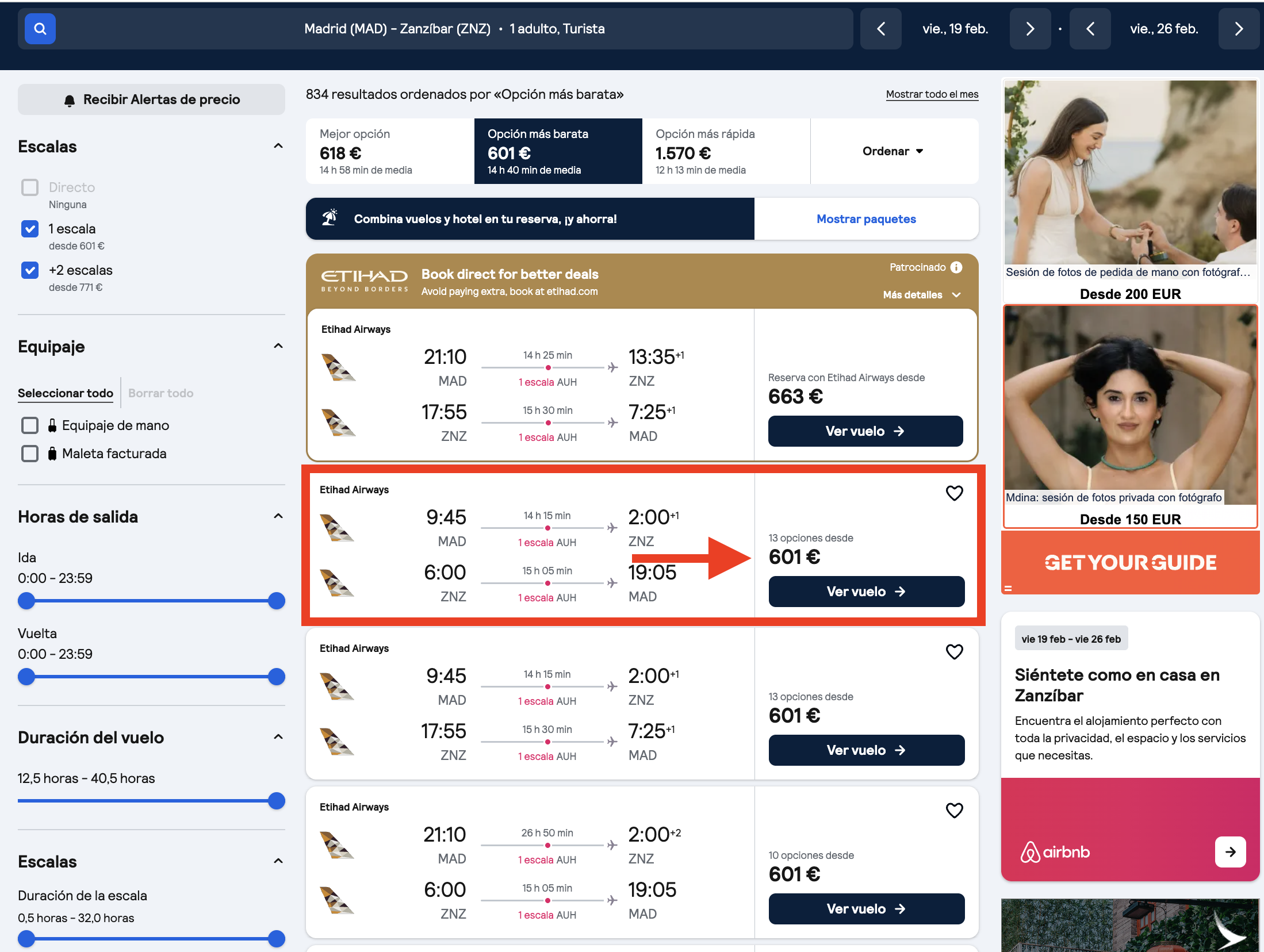1264x952 pixels.
Task: Click the Patrocinado info icon
Action: point(956,267)
